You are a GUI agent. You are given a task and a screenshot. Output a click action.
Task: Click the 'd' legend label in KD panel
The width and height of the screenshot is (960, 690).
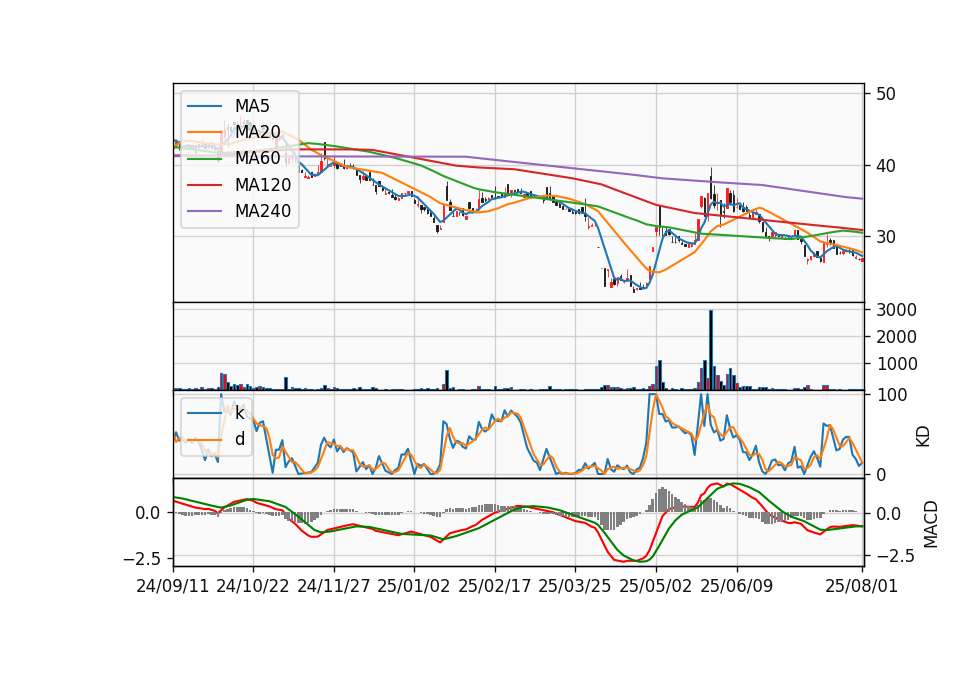[x=239, y=438]
